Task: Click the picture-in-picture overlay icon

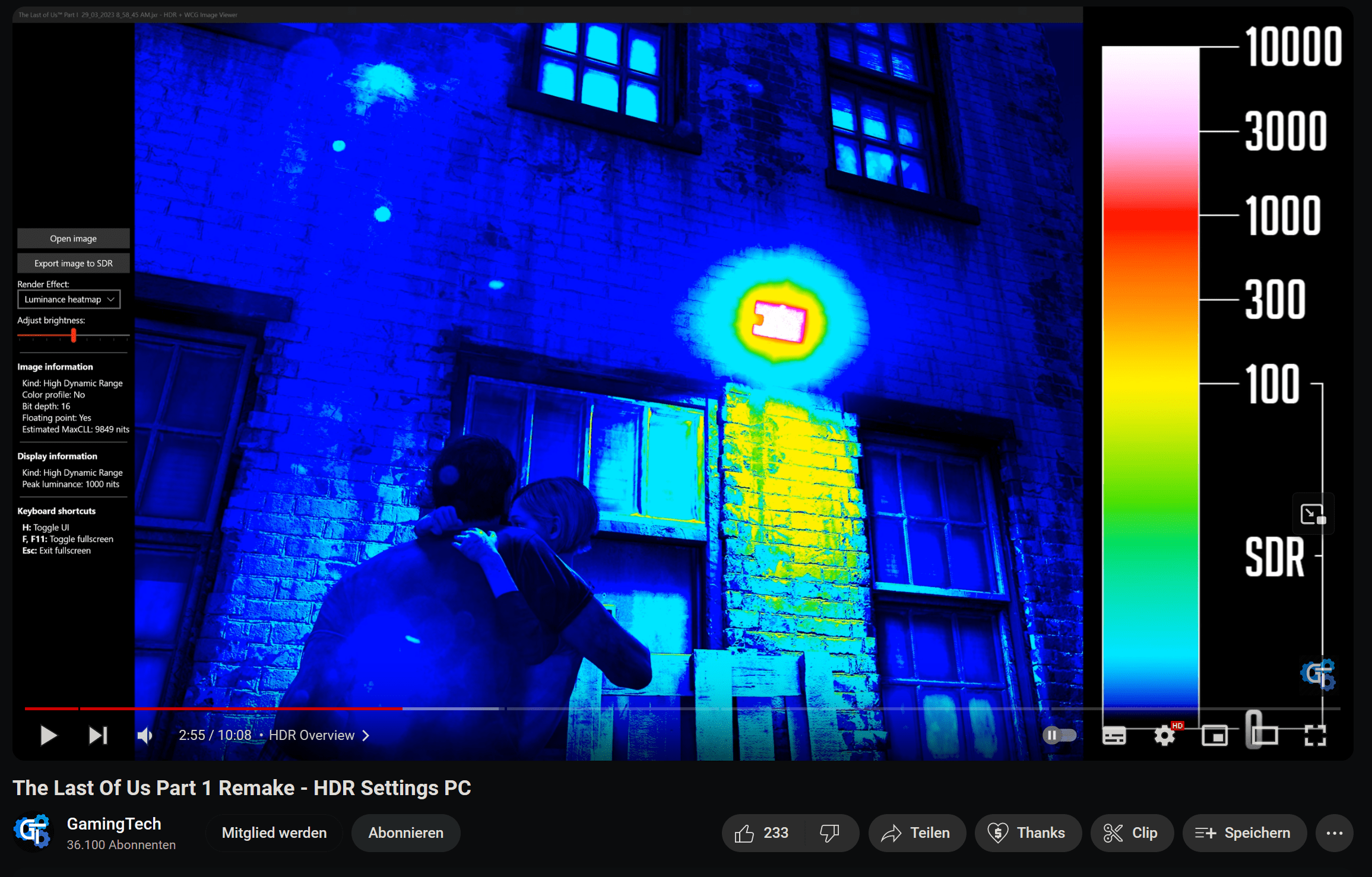Action: click(1313, 514)
